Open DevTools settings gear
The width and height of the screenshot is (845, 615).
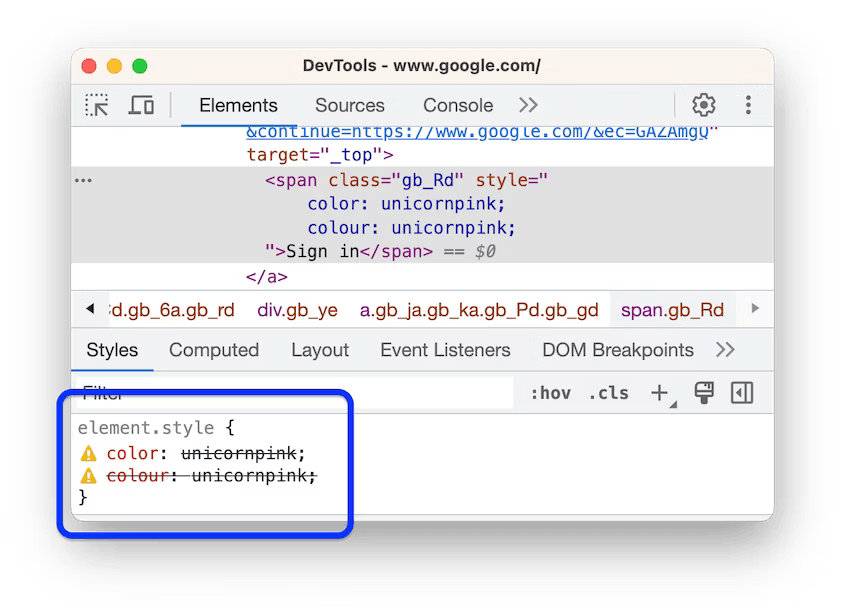tap(703, 104)
